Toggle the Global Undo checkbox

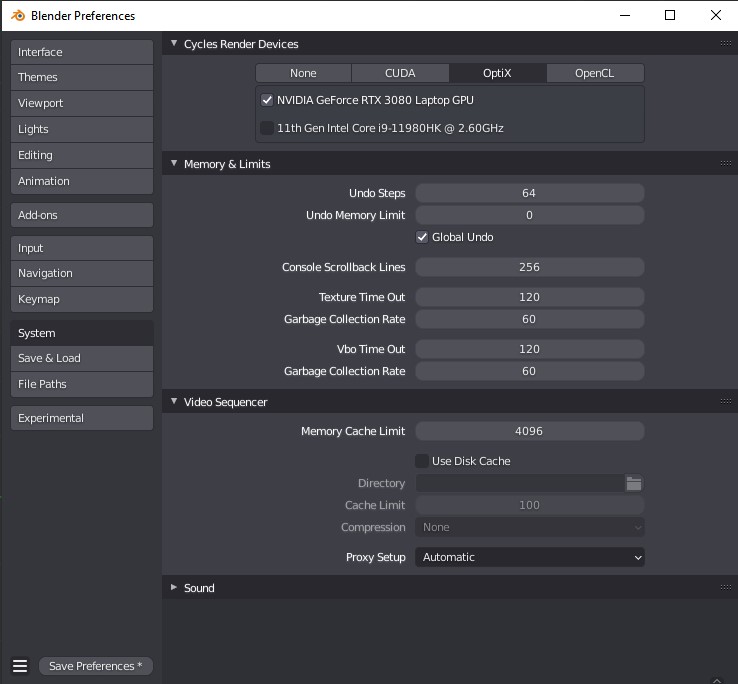[422, 237]
